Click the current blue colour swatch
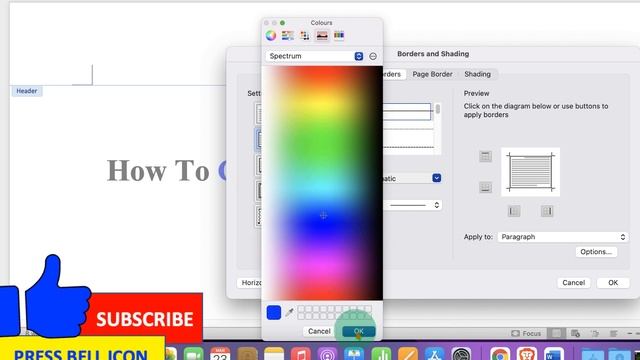 [273, 313]
